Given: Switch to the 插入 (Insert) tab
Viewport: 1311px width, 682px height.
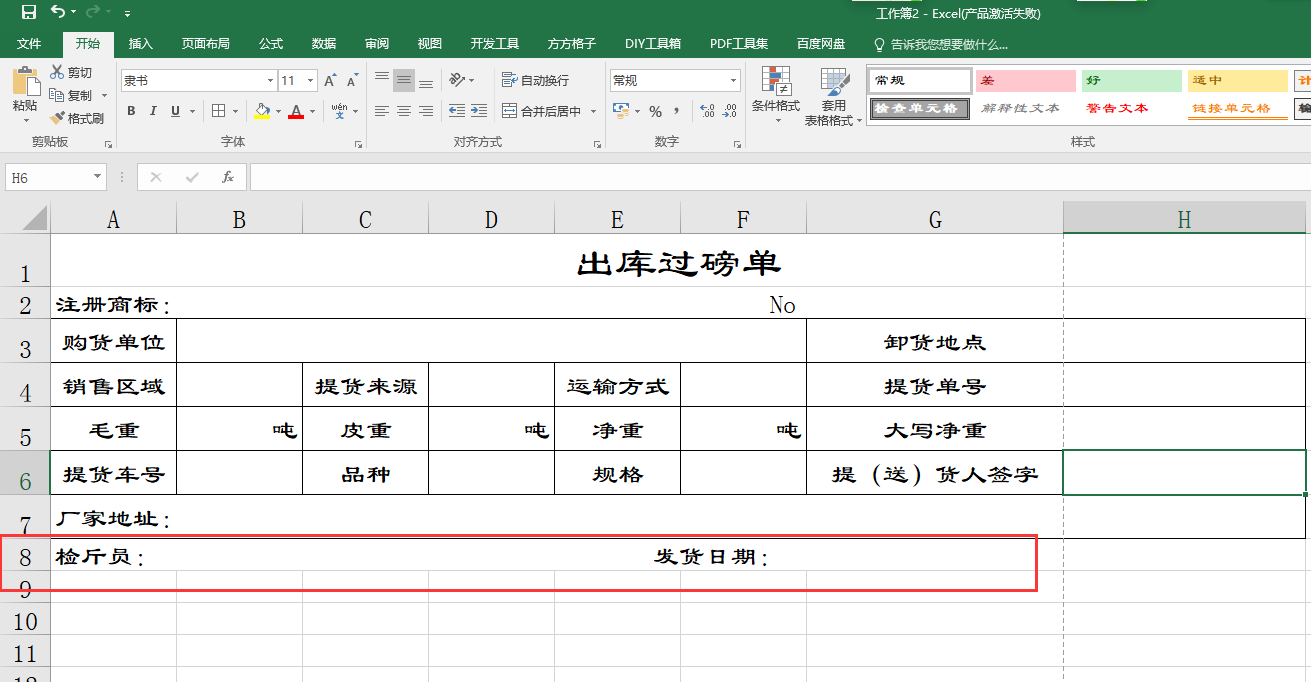Looking at the screenshot, I should click(141, 44).
